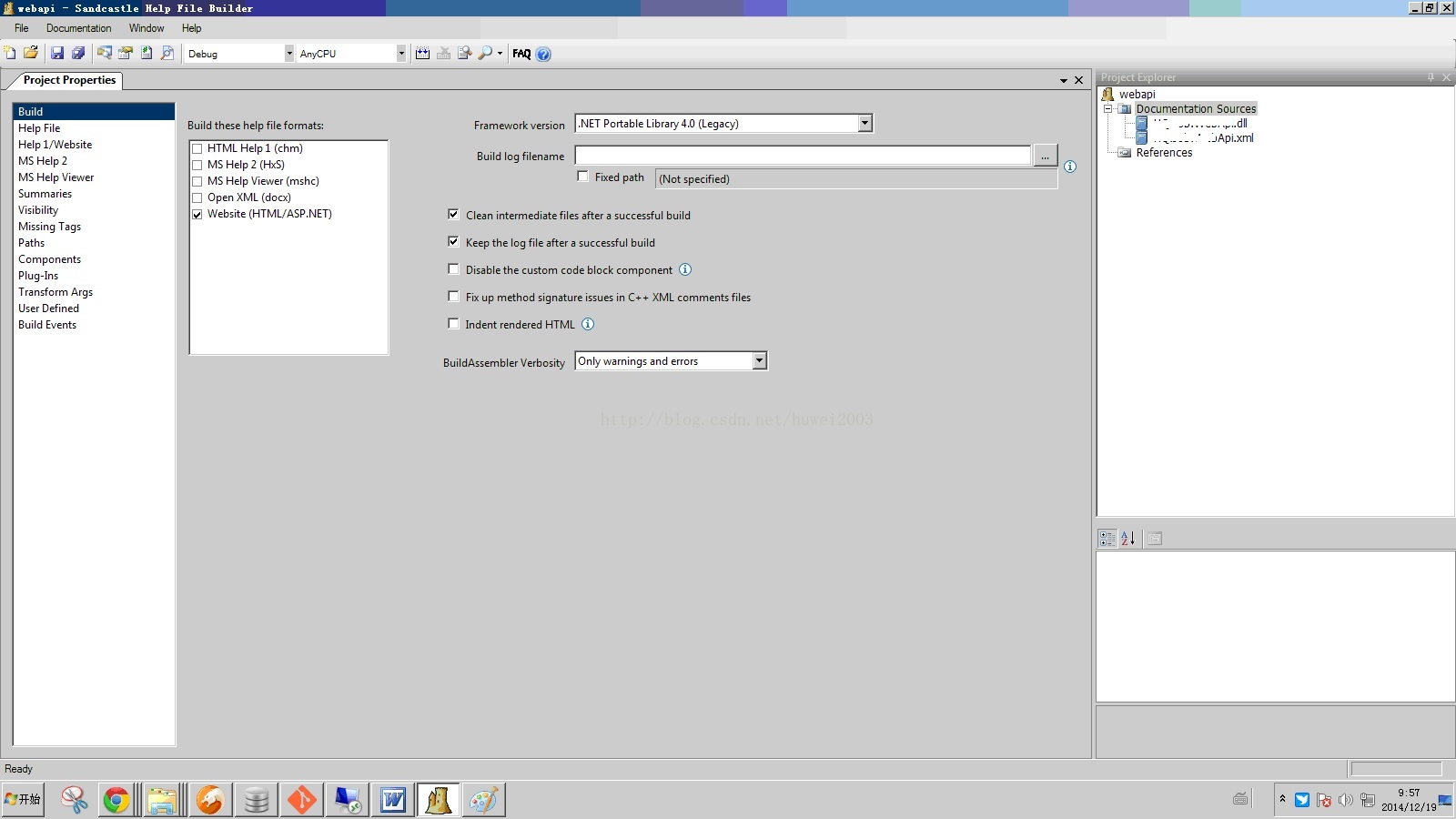Click the blue help question mark icon

(x=543, y=54)
